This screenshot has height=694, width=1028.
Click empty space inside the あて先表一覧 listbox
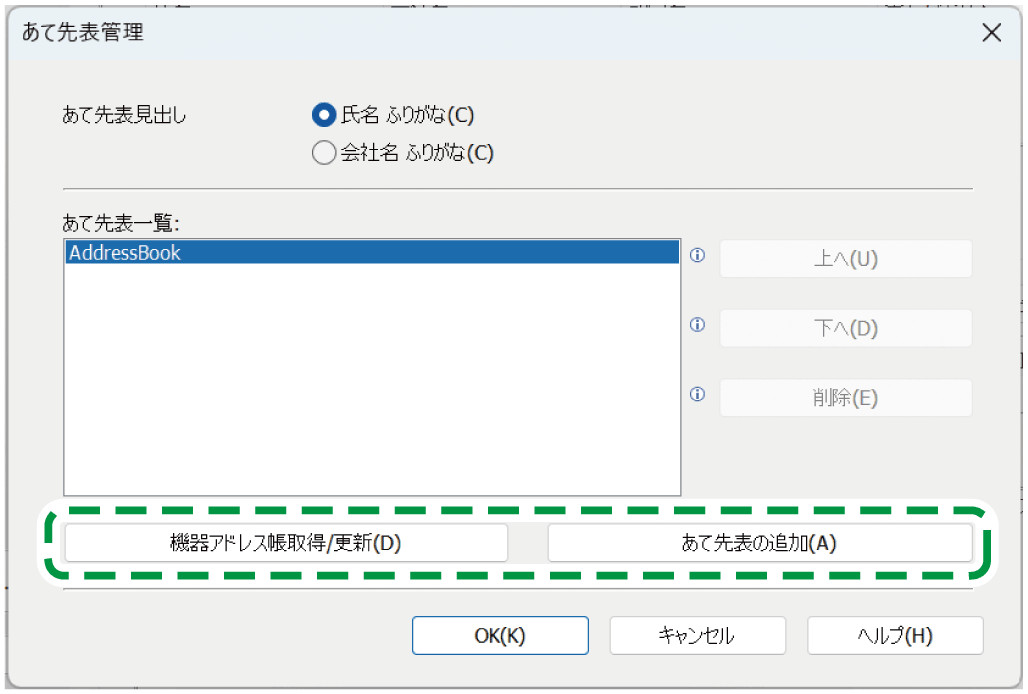tap(370, 400)
